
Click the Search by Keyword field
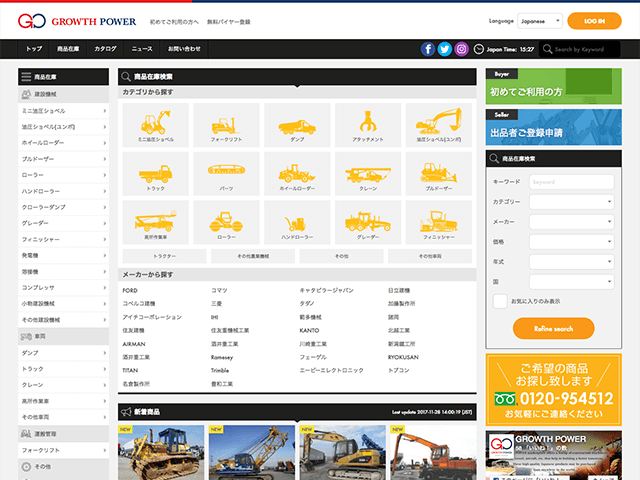(x=579, y=49)
